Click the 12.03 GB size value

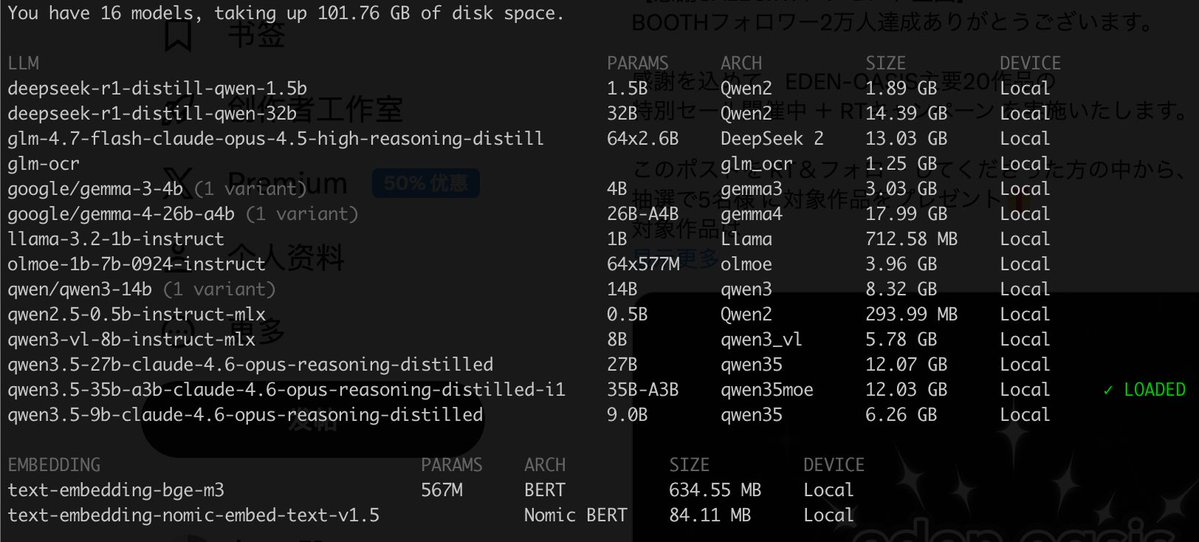point(906,390)
